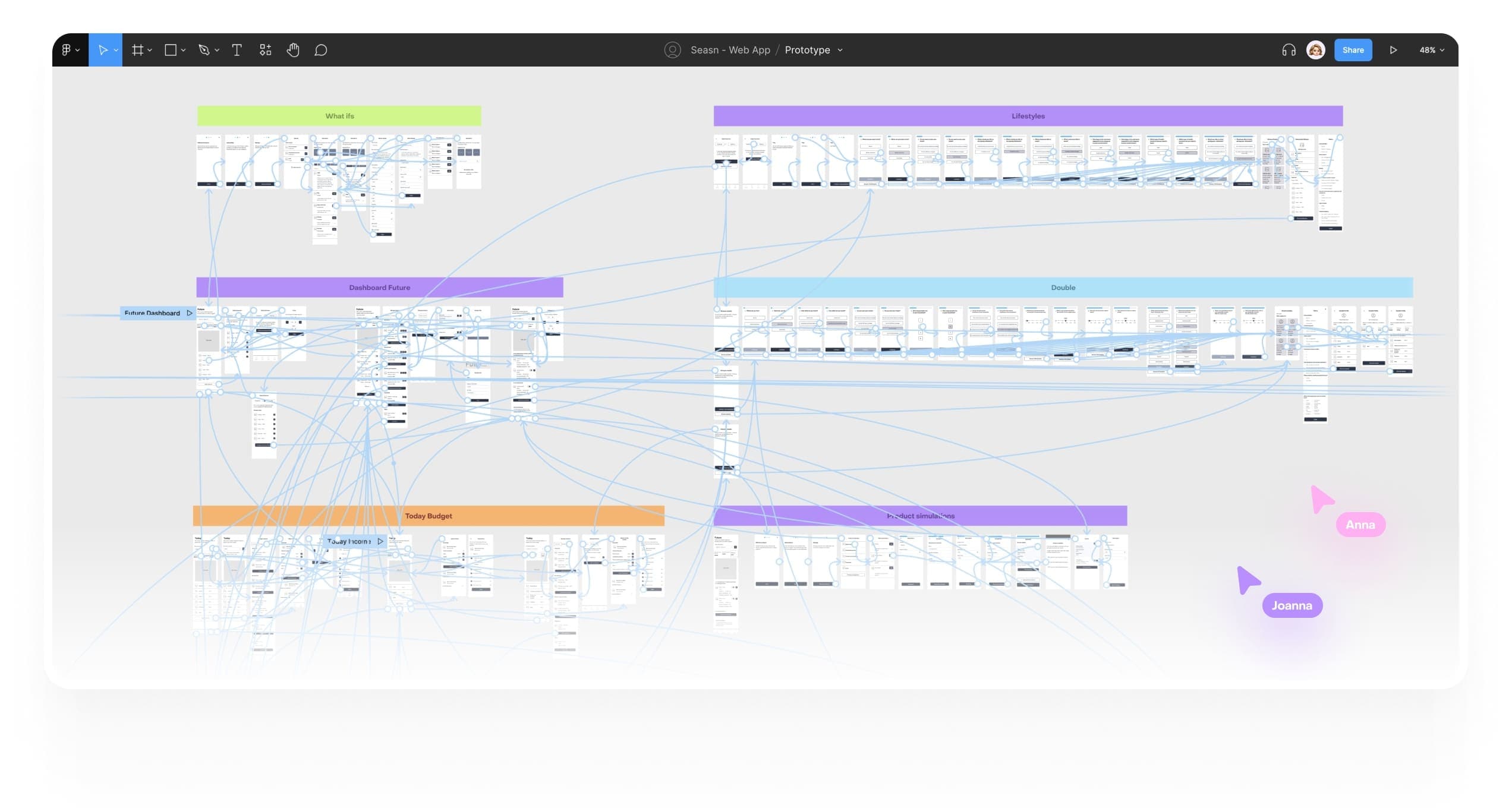
Task: Select the Today Budget section header
Action: tap(428, 516)
